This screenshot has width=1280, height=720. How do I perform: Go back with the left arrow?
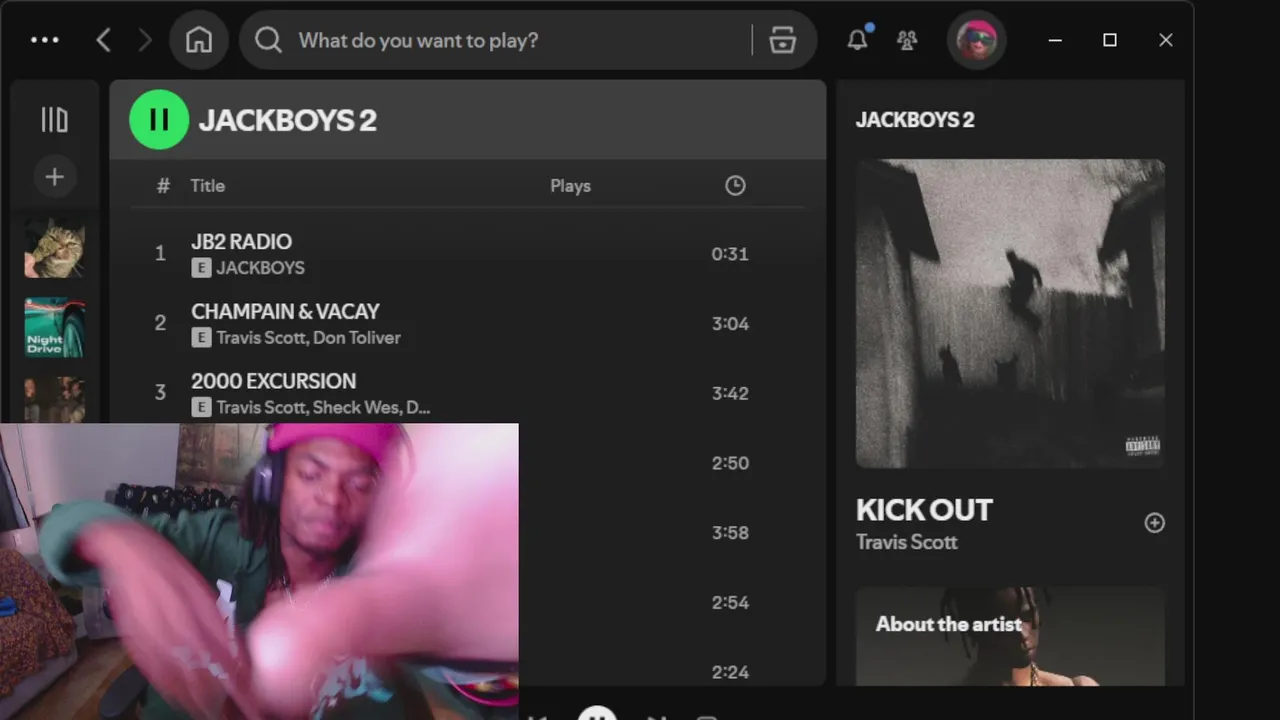pyautogui.click(x=103, y=40)
